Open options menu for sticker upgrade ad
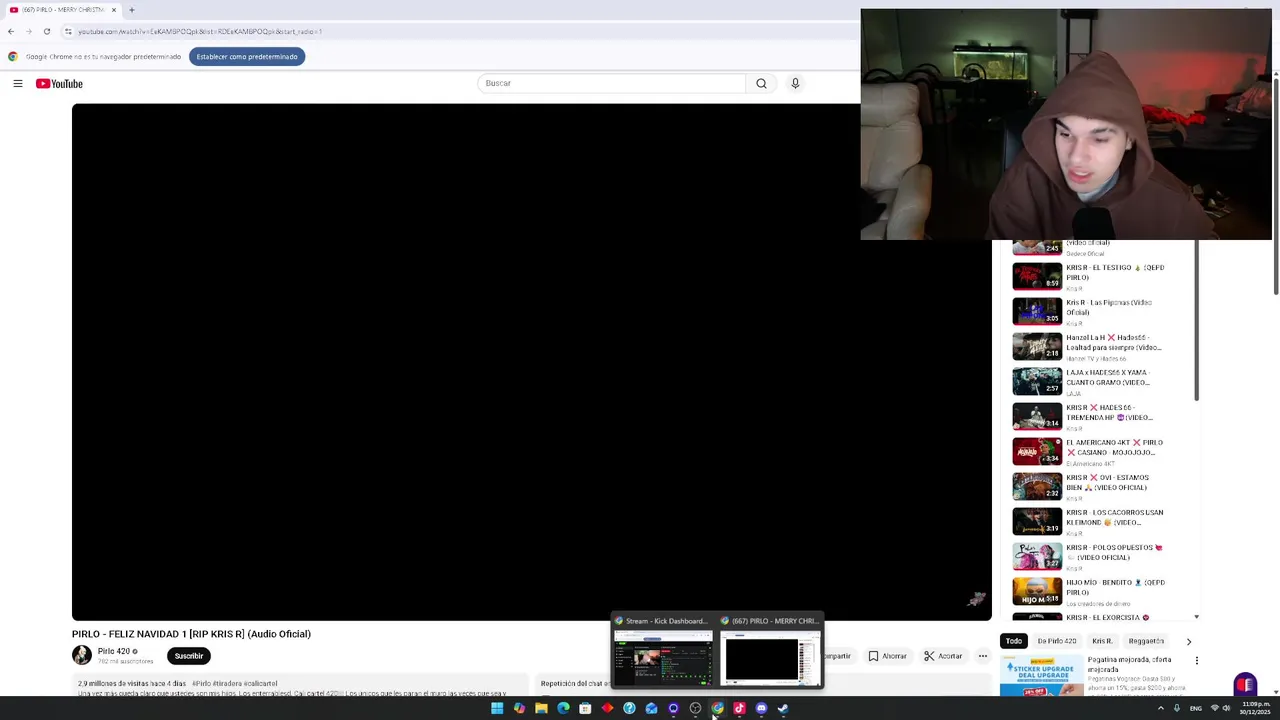Viewport: 1280px width, 720px height. (x=1196, y=661)
